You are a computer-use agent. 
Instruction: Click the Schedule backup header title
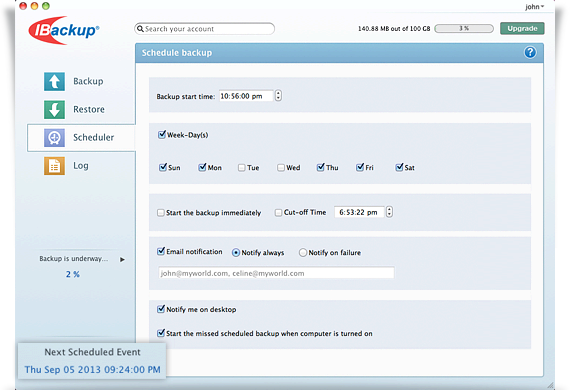(177, 53)
